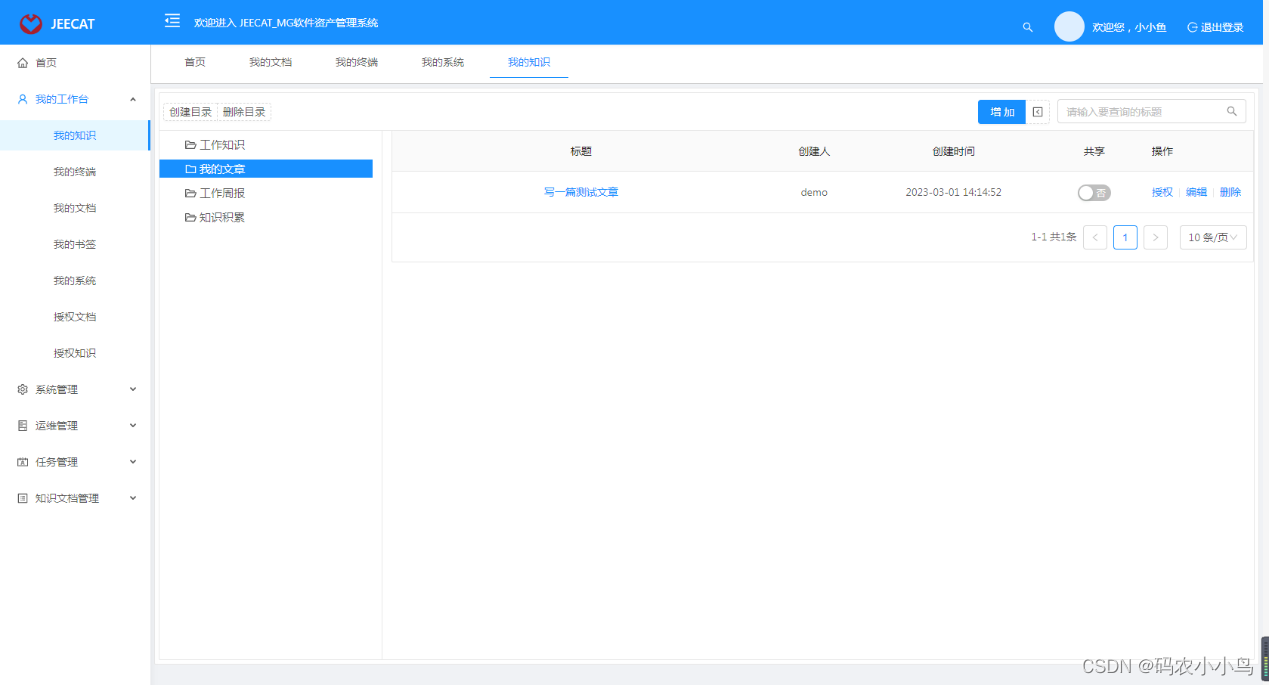Image resolution: width=1269 pixels, height=685 pixels.
Task: Click the creator cell 'demo'
Action: (814, 192)
